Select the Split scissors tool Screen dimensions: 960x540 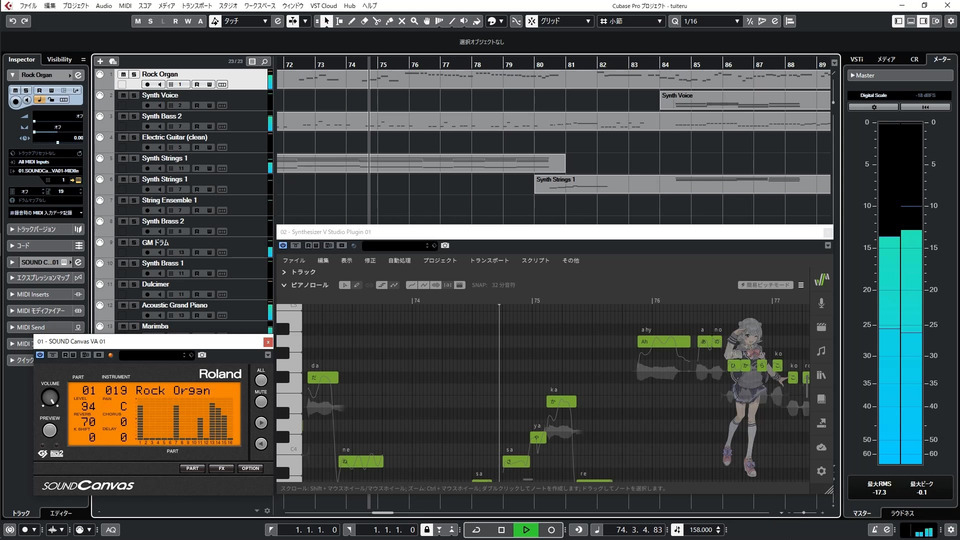coord(377,21)
